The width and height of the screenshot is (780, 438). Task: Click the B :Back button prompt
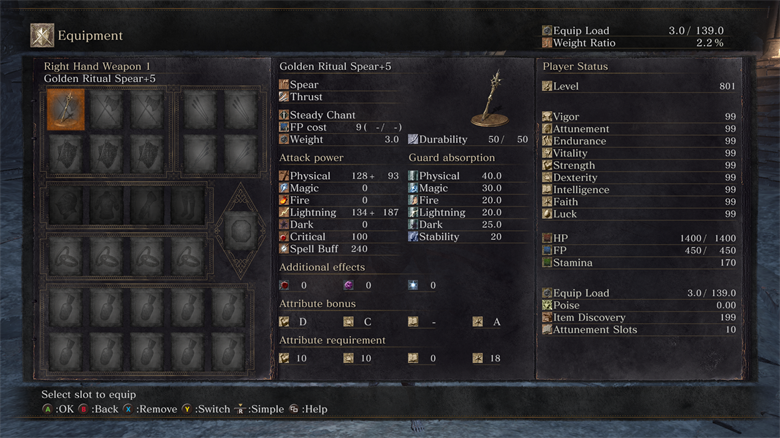coord(98,409)
